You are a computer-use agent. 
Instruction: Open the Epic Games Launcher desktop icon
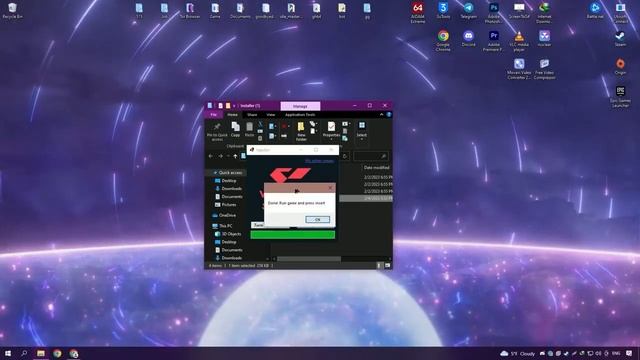620,96
